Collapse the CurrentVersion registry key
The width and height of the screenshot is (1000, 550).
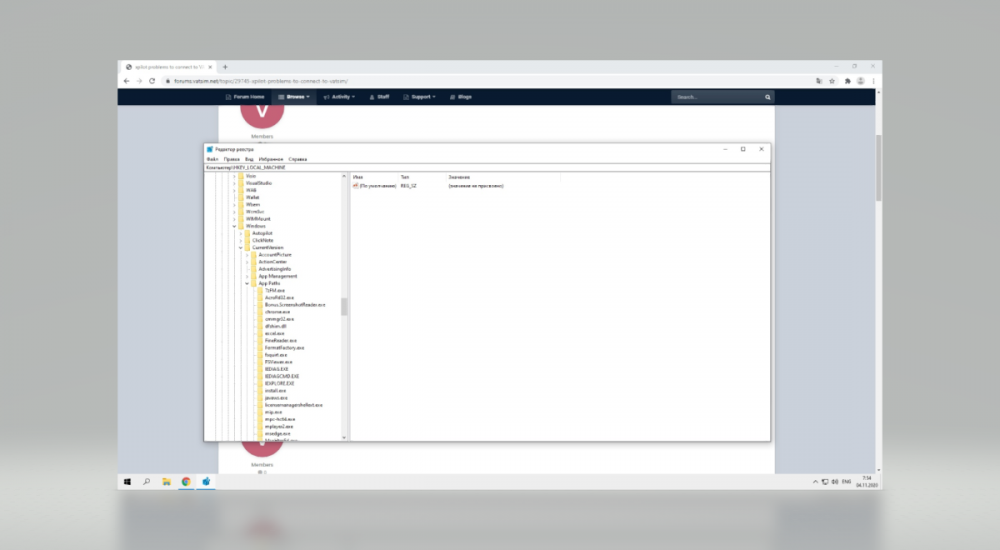241,247
